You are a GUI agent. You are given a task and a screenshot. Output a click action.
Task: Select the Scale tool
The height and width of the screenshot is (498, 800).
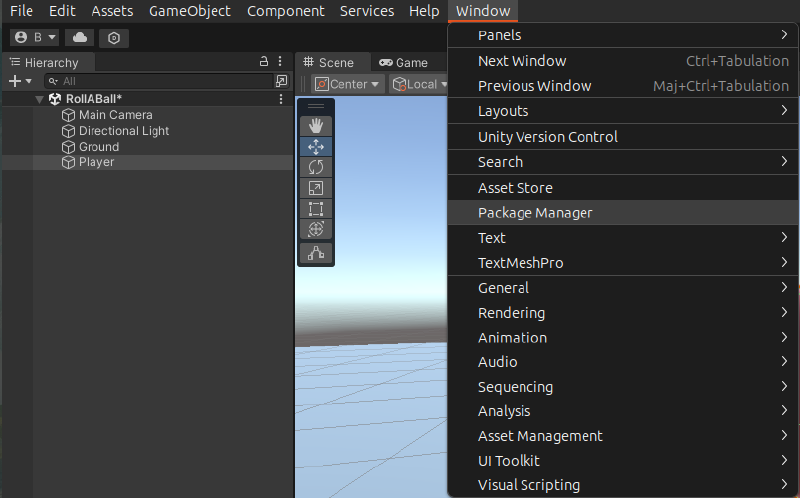coord(316,188)
